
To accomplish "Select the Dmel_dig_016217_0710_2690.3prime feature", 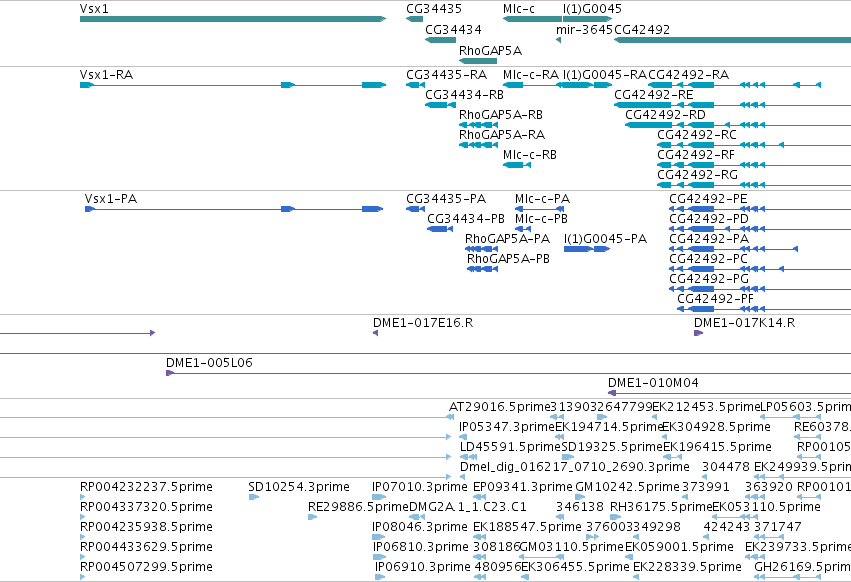I will (x=464, y=477).
